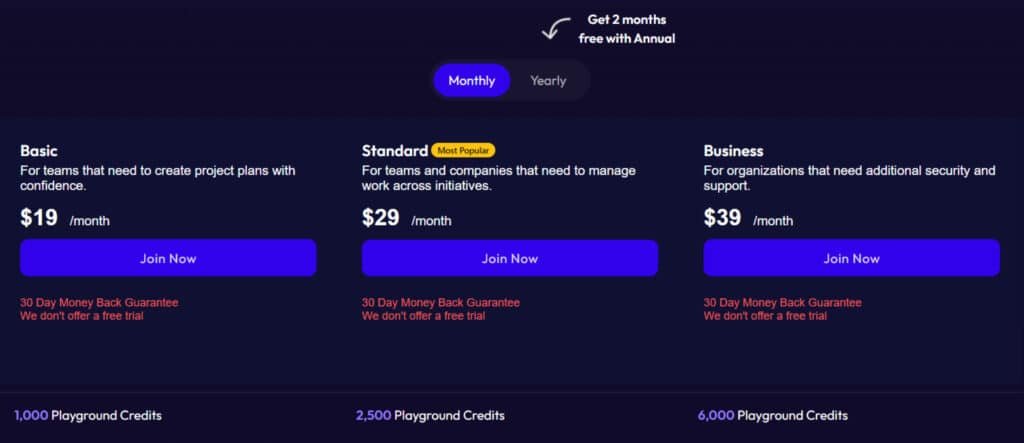Select the Business plan heading
Screen dimensions: 1024x443
coord(733,151)
